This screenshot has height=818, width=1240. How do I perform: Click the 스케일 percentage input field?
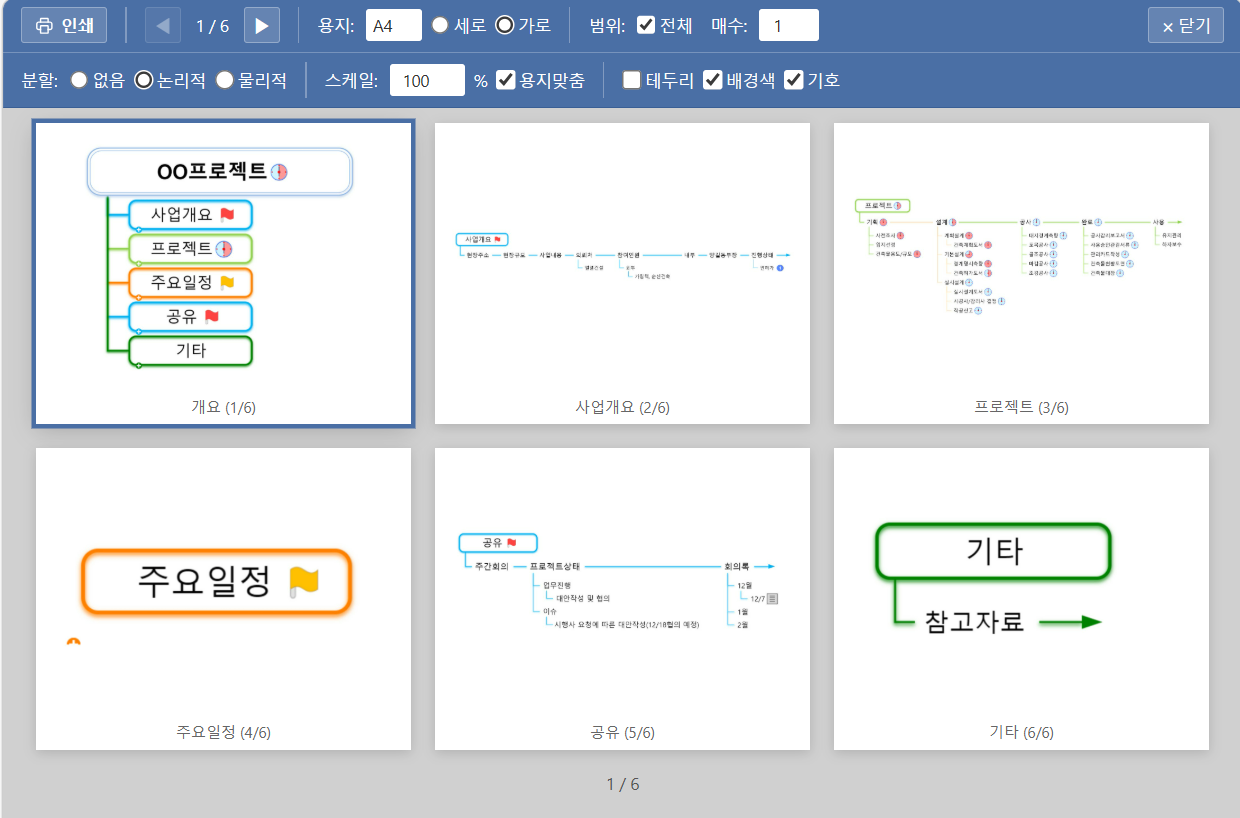(x=426, y=80)
